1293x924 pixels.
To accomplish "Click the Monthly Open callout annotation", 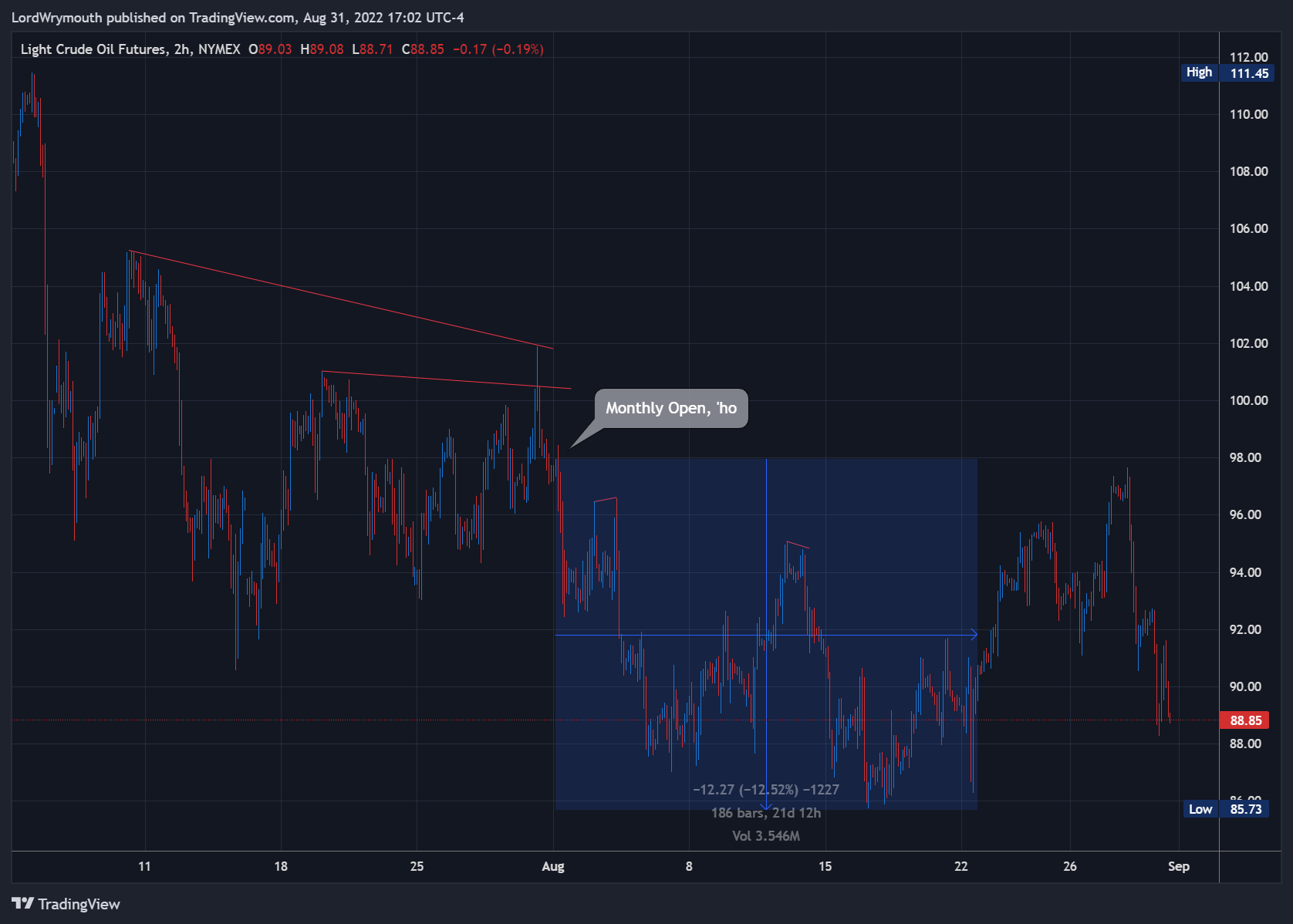I will coord(671,408).
